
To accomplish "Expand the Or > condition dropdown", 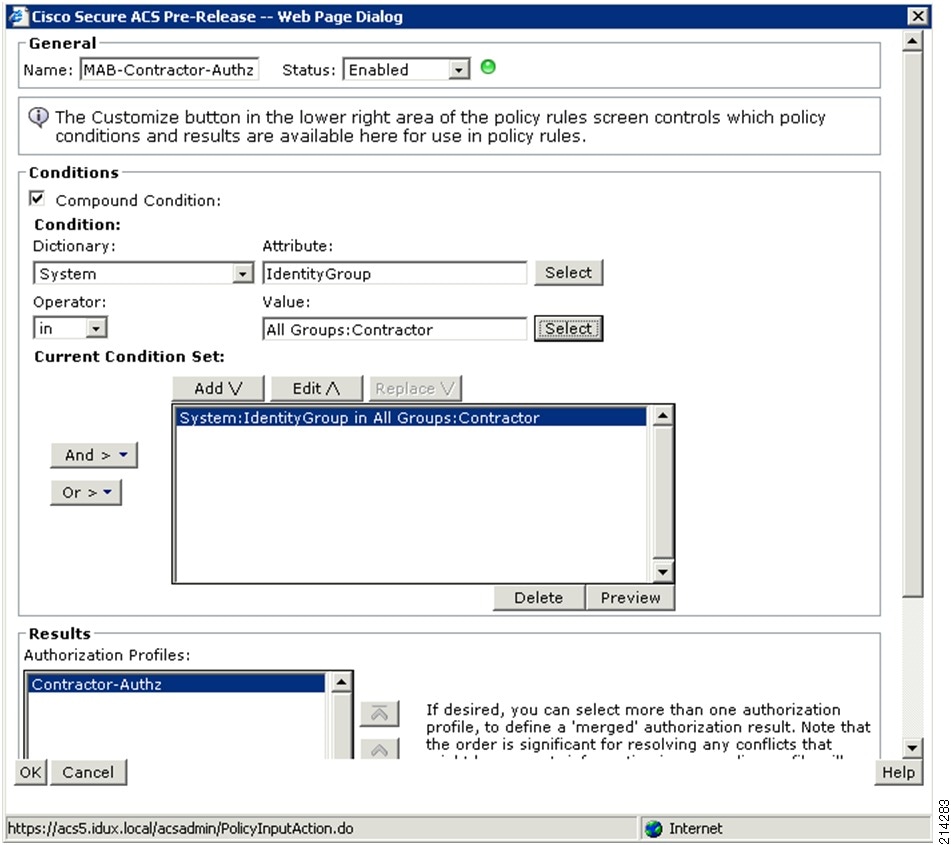I will point(86,493).
